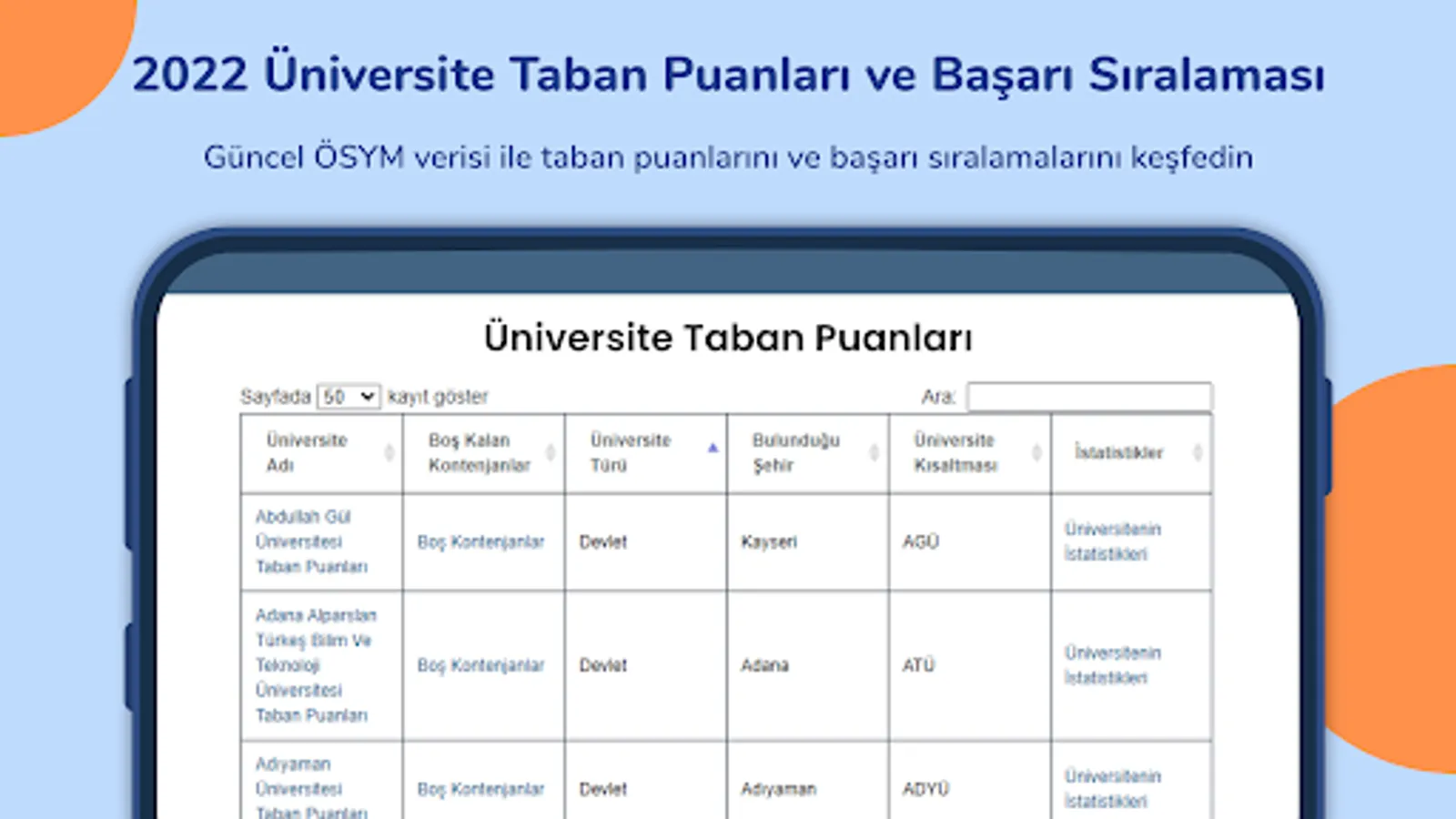
Task: Click the kayıt göster label
Action: (438, 397)
